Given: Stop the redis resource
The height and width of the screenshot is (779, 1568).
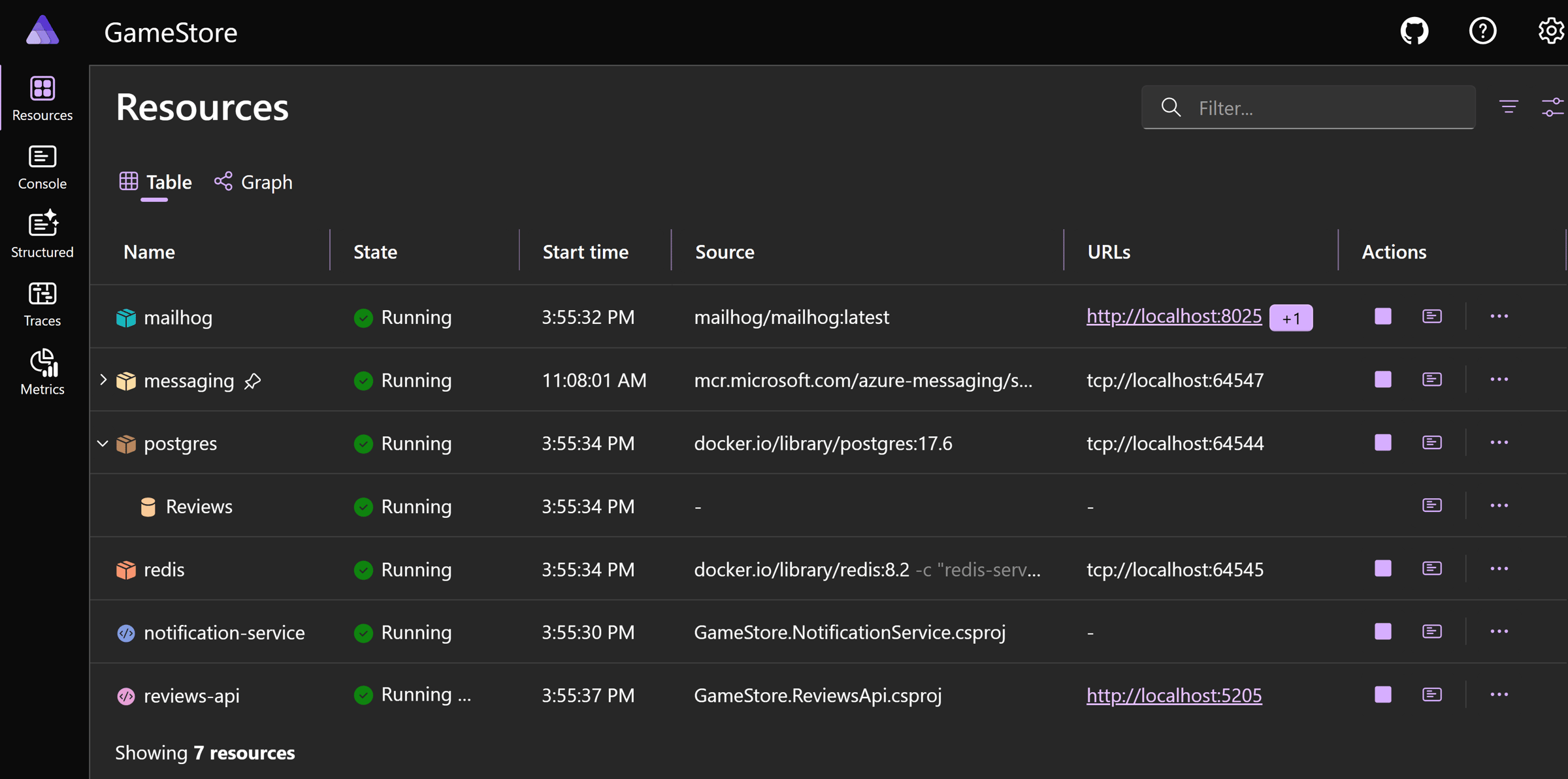Looking at the screenshot, I should [x=1382, y=569].
